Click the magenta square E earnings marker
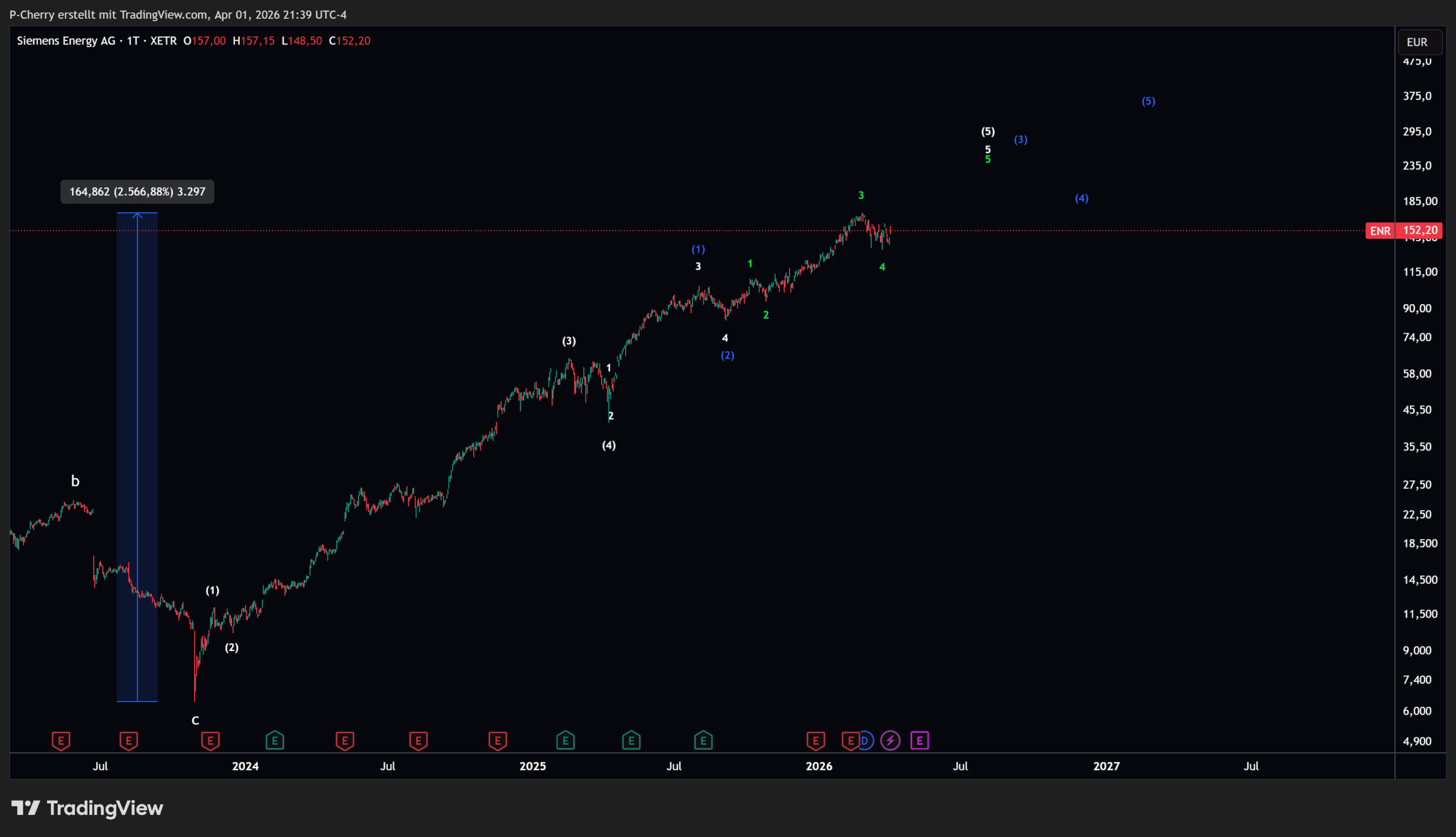This screenshot has height=837, width=1456. 920,740
